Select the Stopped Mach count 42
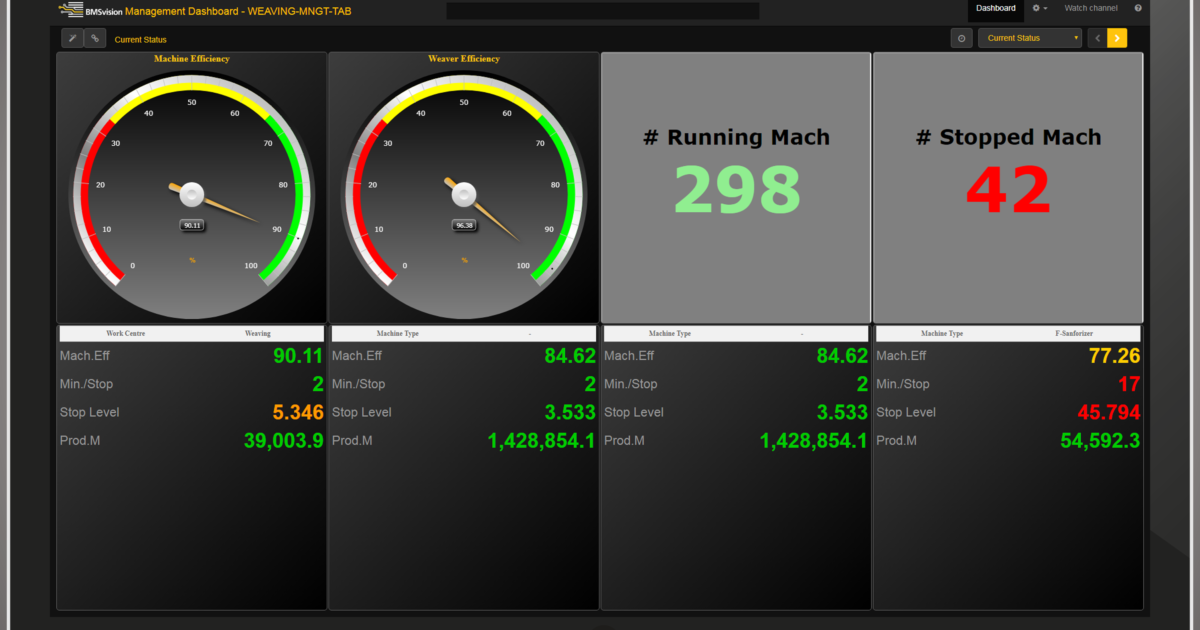 1008,190
